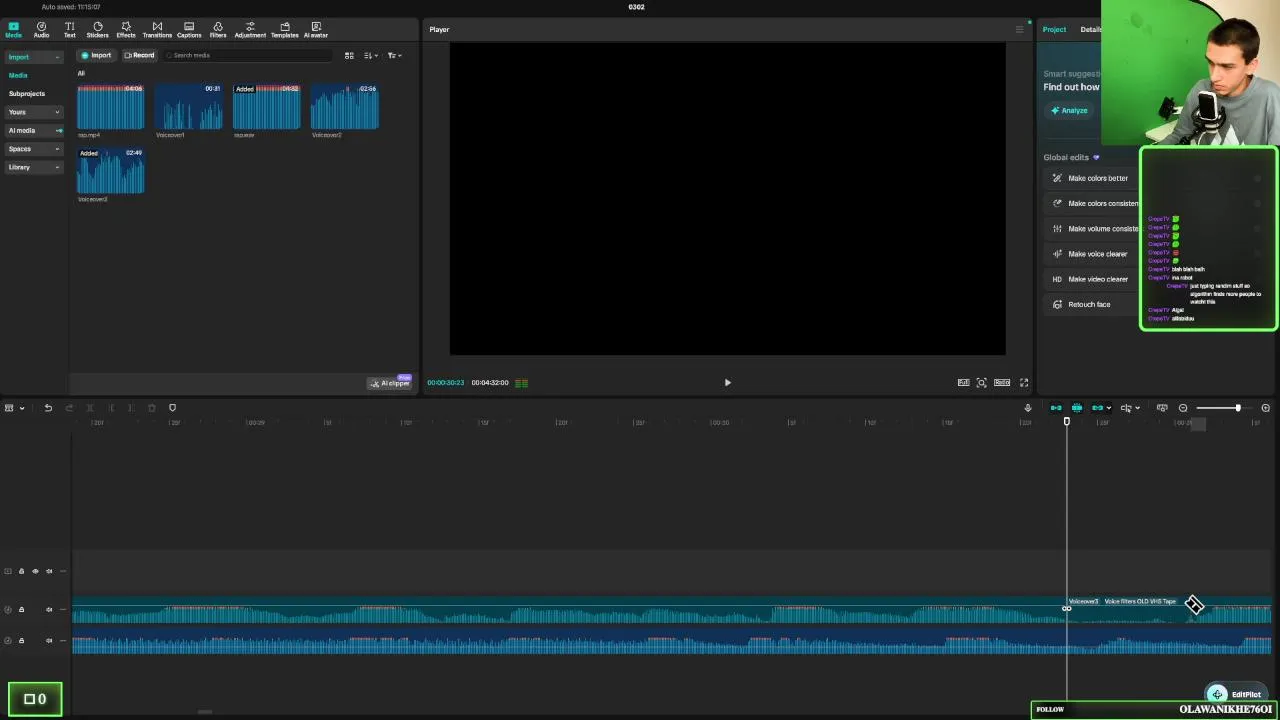
Task: Click the player zoom-to-fit icon
Action: pyautogui.click(x=982, y=382)
